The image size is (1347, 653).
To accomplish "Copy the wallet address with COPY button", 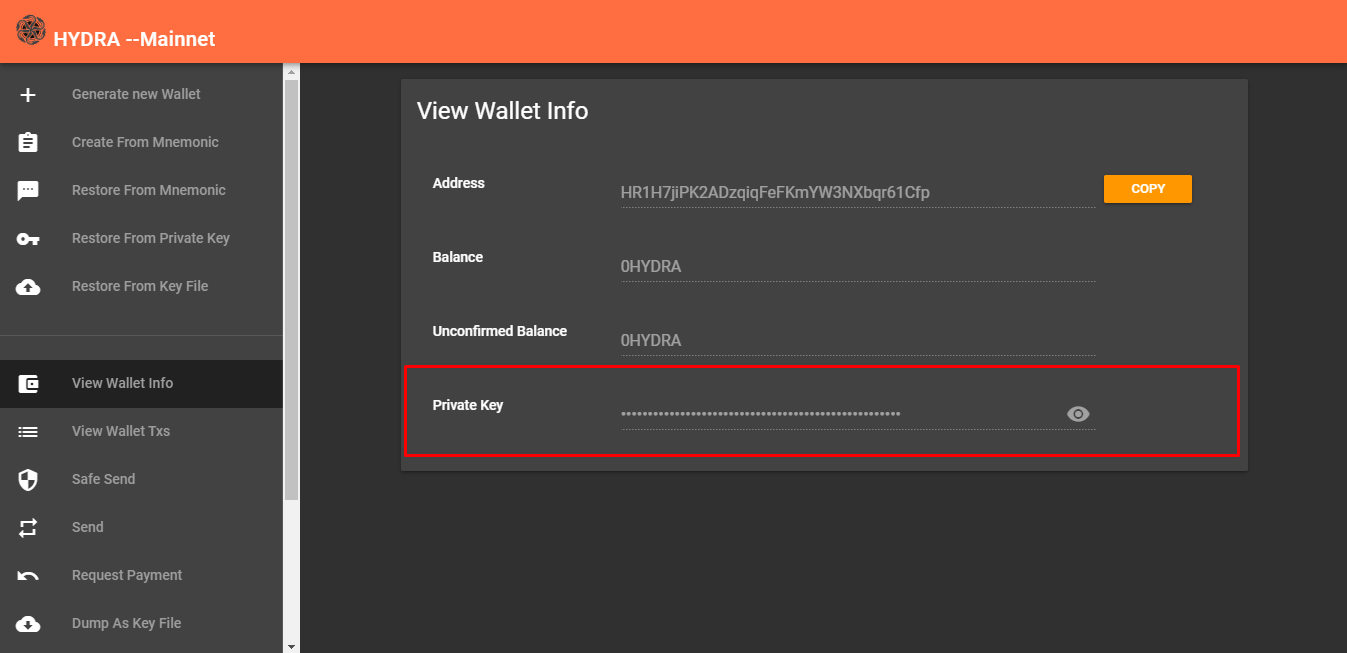I will coord(1147,189).
